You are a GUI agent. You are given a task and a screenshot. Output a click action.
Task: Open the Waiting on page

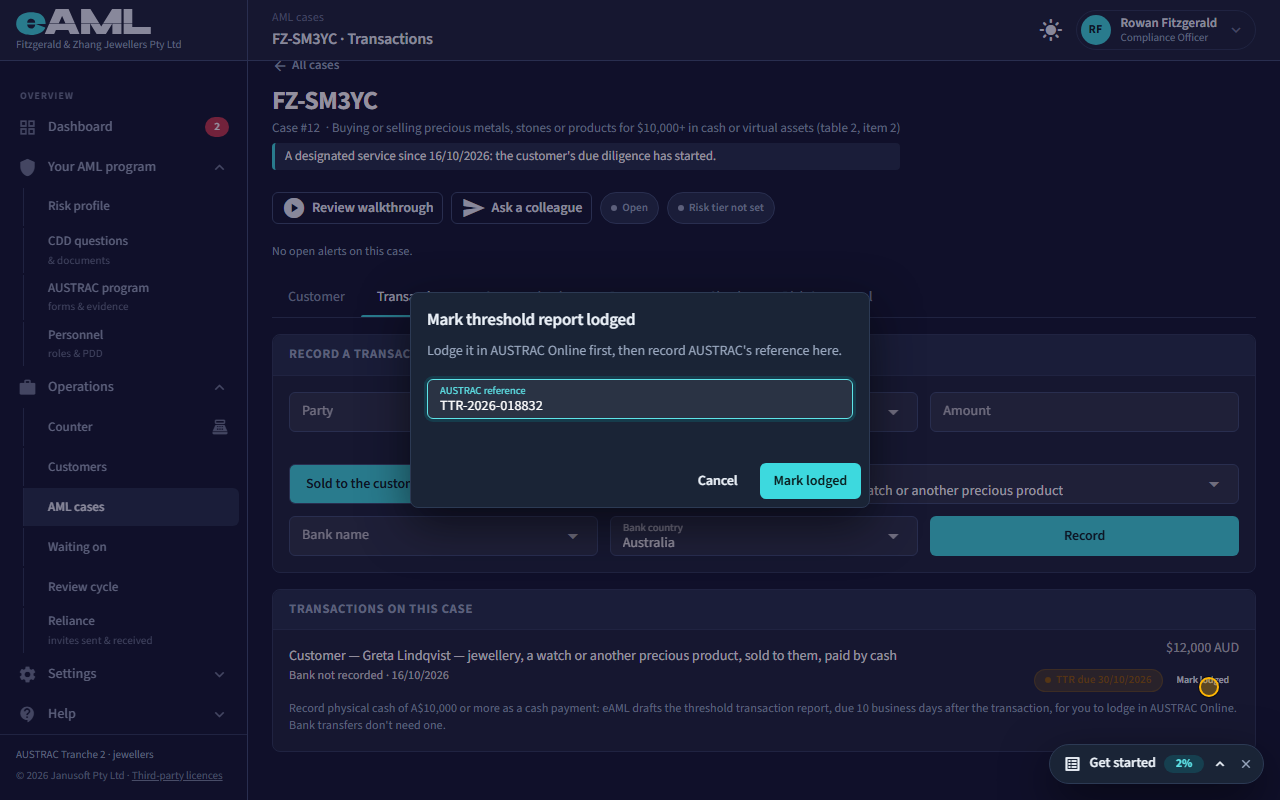coord(77,547)
